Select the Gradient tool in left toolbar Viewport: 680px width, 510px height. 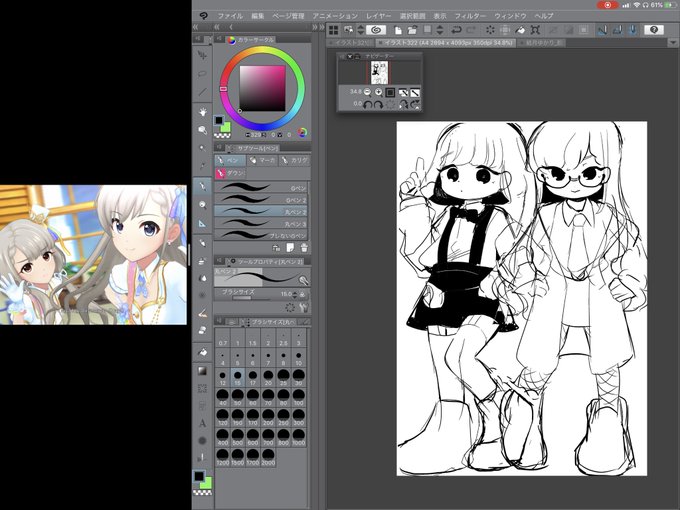[202, 370]
